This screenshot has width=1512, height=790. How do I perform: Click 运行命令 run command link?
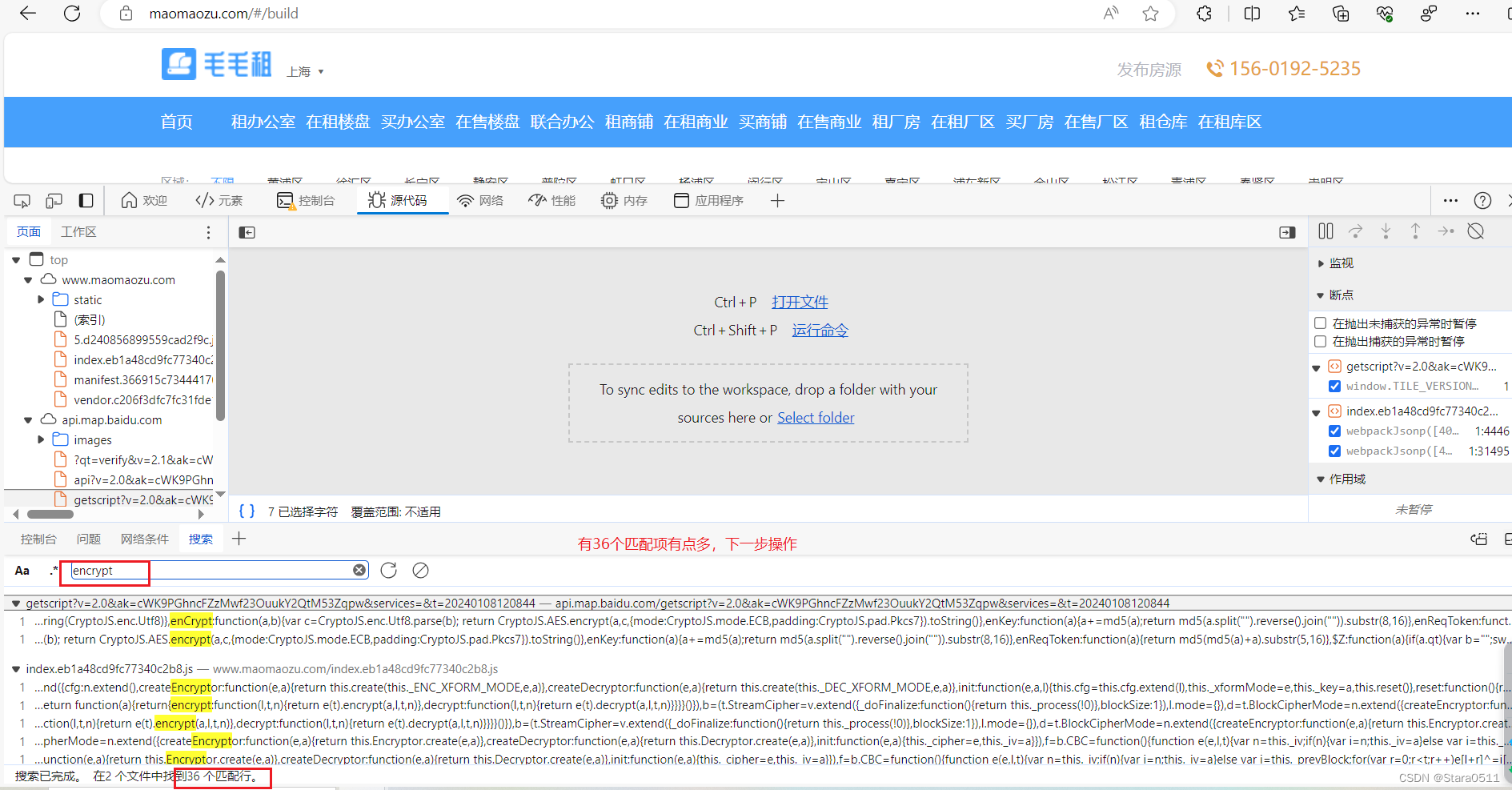click(x=820, y=330)
